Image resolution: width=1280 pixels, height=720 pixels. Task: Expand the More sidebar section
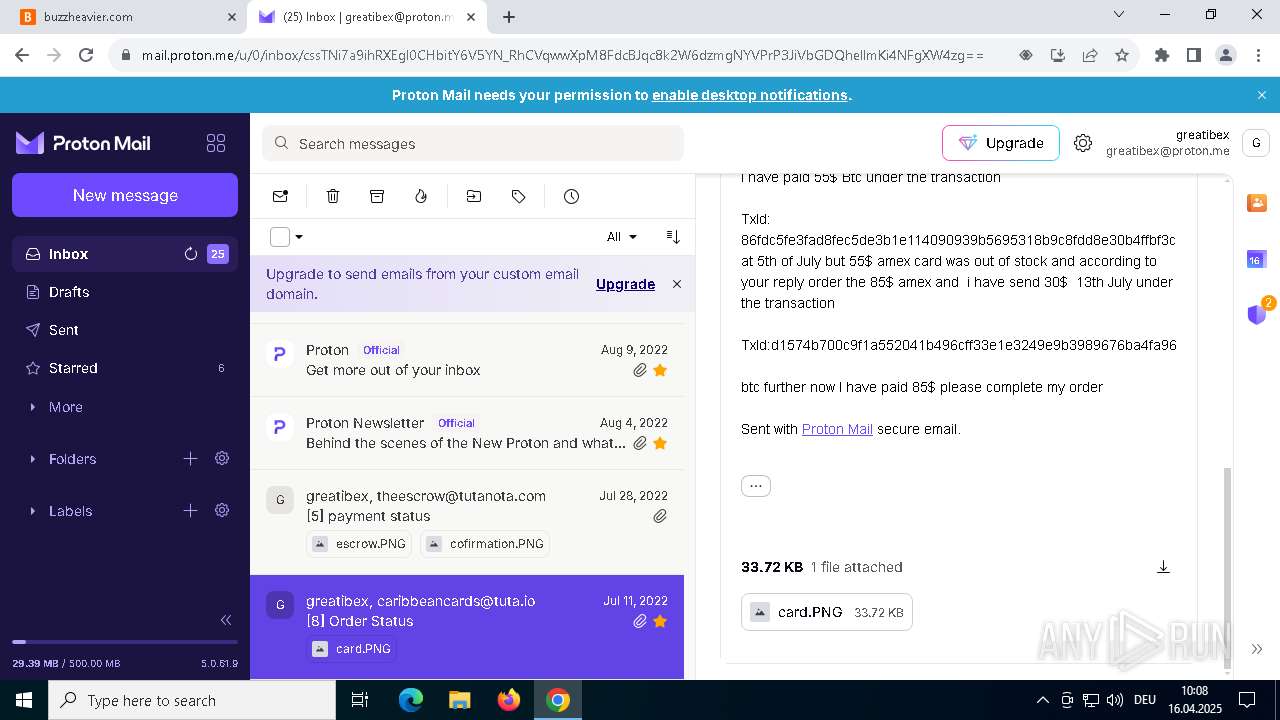pos(55,407)
